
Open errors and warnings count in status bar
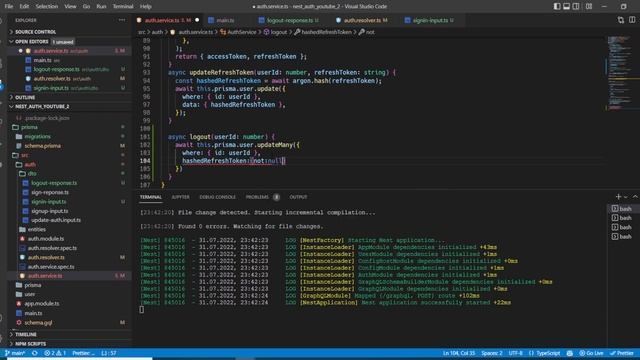(x=55, y=353)
